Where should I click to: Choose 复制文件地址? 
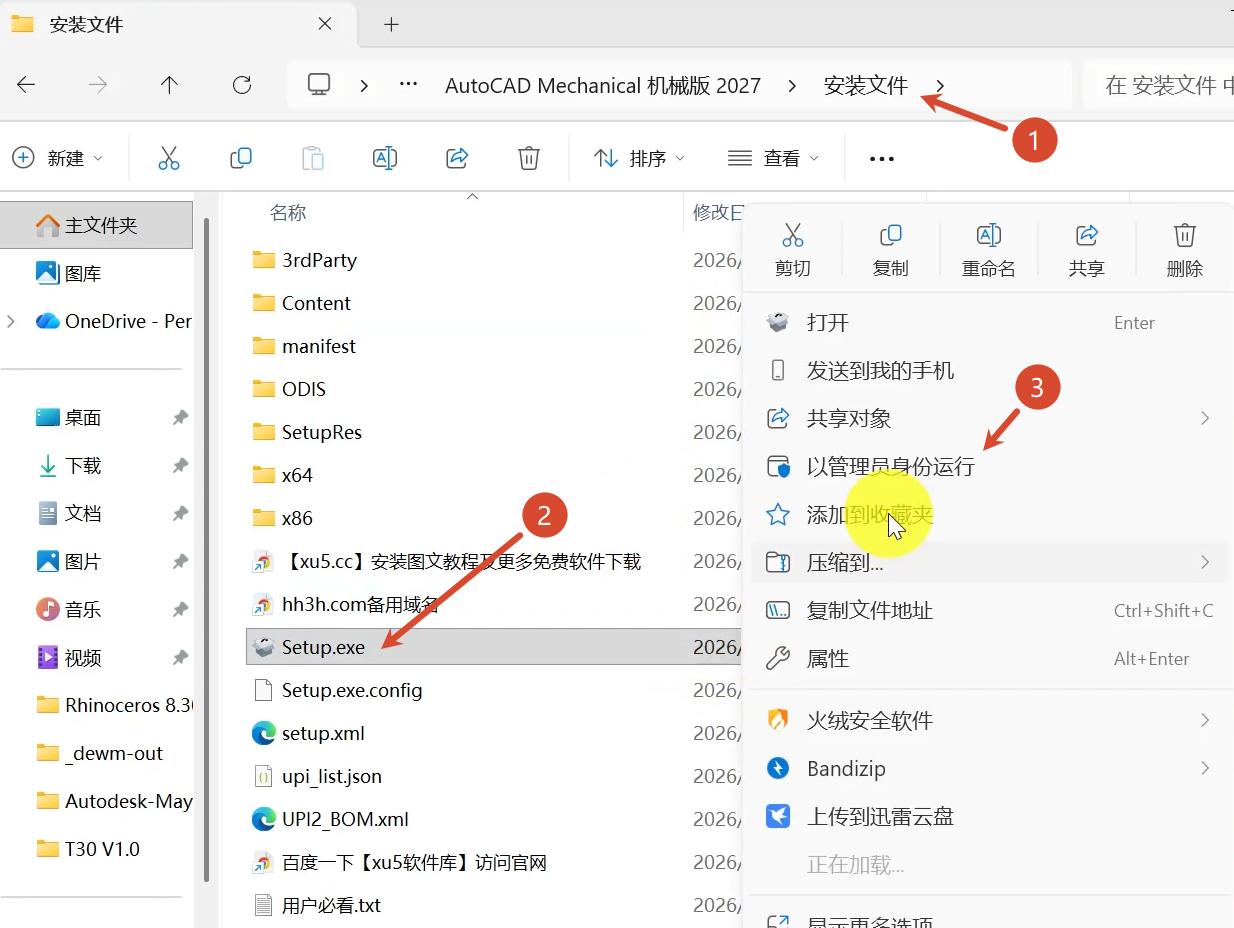click(x=989, y=610)
